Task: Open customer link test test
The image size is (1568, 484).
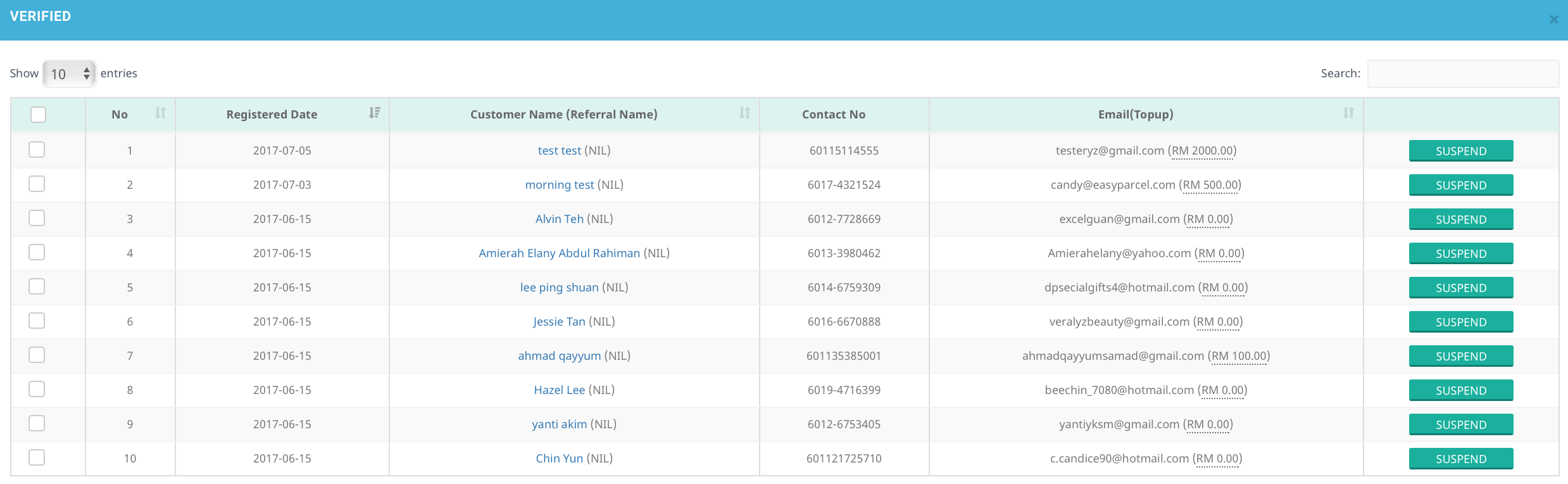Action: coord(559,151)
